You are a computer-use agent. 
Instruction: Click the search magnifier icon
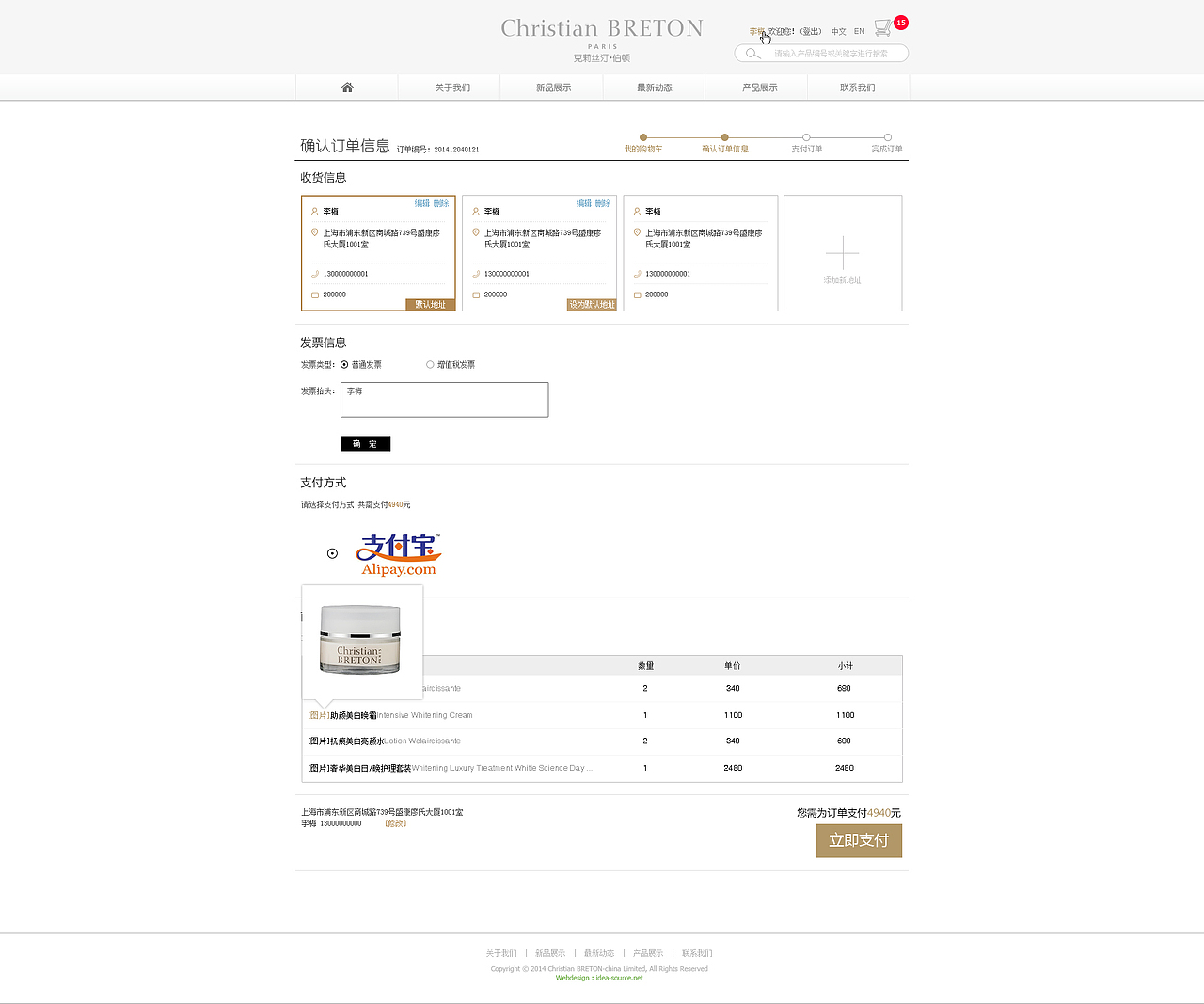point(752,54)
